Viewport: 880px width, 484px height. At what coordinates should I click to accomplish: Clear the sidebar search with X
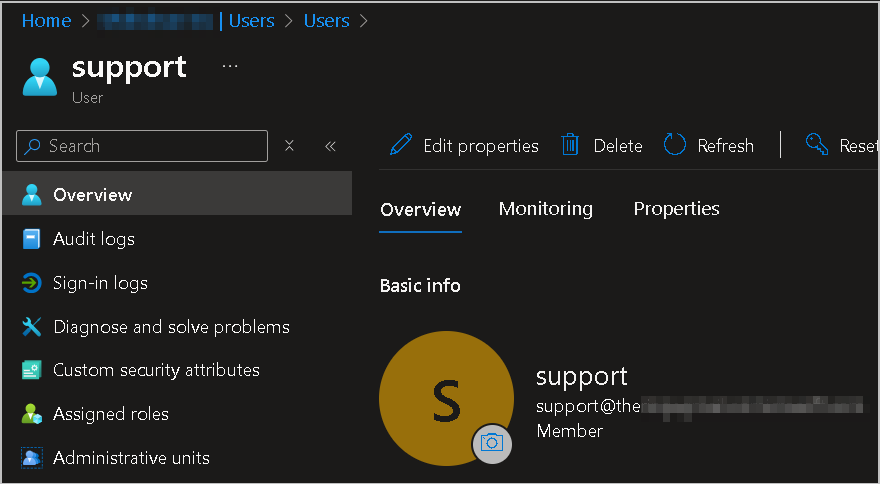[289, 146]
